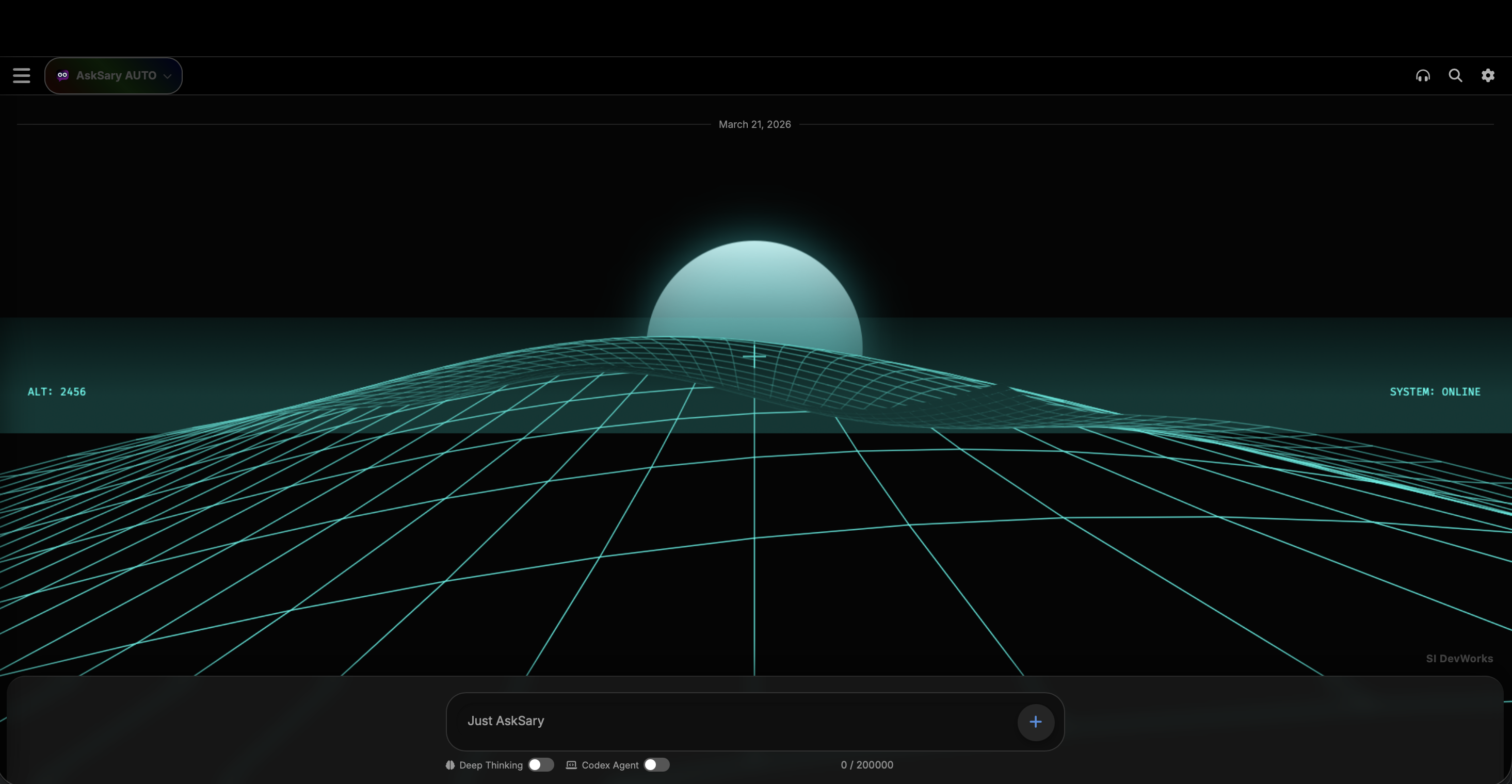The width and height of the screenshot is (1512, 784).
Task: Click the 0 / 200000 character counter
Action: click(x=867, y=764)
